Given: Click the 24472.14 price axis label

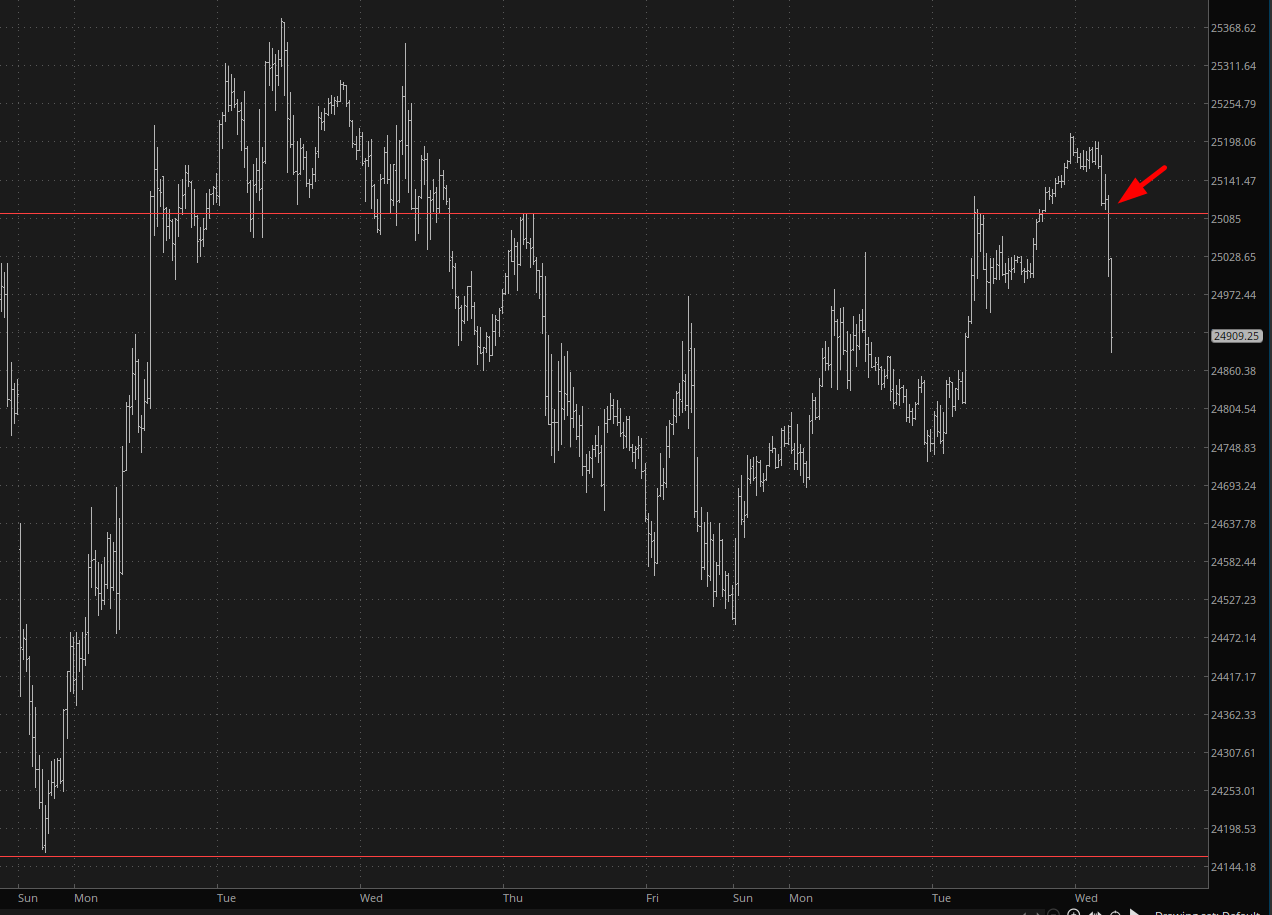Looking at the screenshot, I should click(1233, 638).
